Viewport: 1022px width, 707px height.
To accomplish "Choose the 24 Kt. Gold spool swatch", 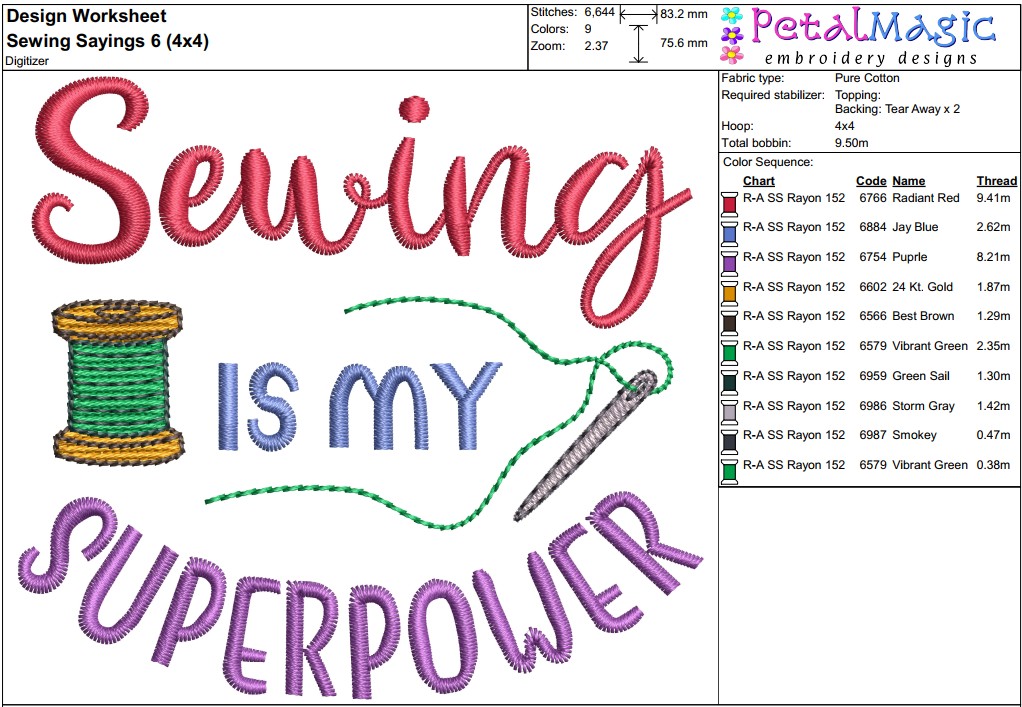I will click(x=729, y=293).
